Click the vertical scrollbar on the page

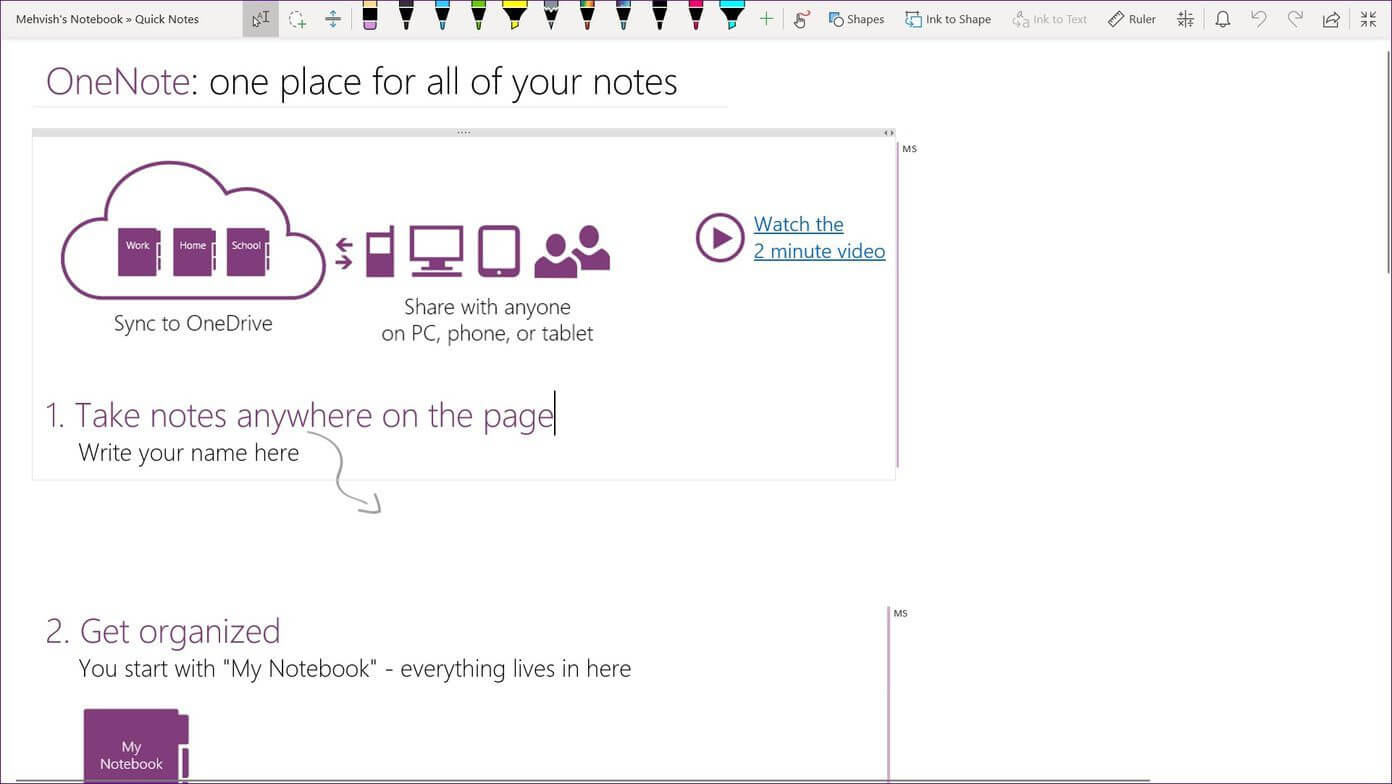[x=1389, y=160]
